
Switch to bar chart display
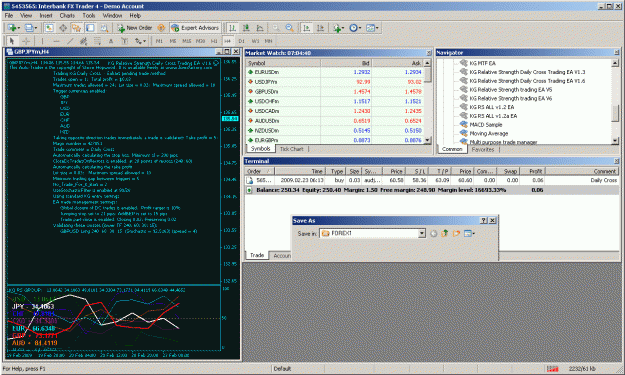[232, 28]
